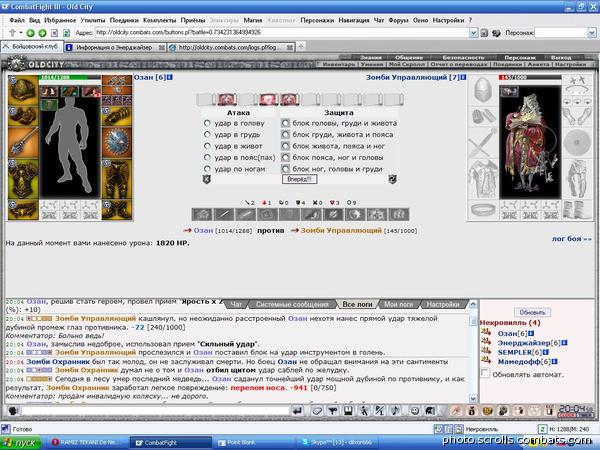This screenshot has height=450, width=600.
Task: Select attack option удар в голову
Action: pos(207,123)
